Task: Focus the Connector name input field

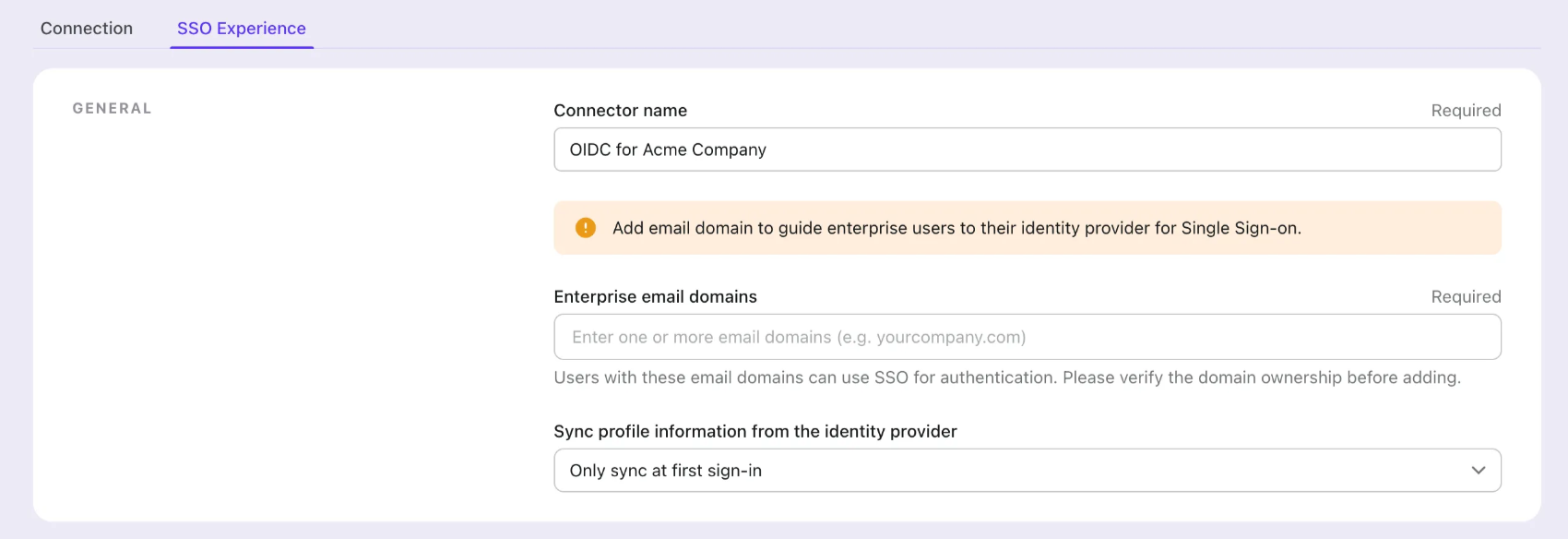Action: coord(1027,150)
